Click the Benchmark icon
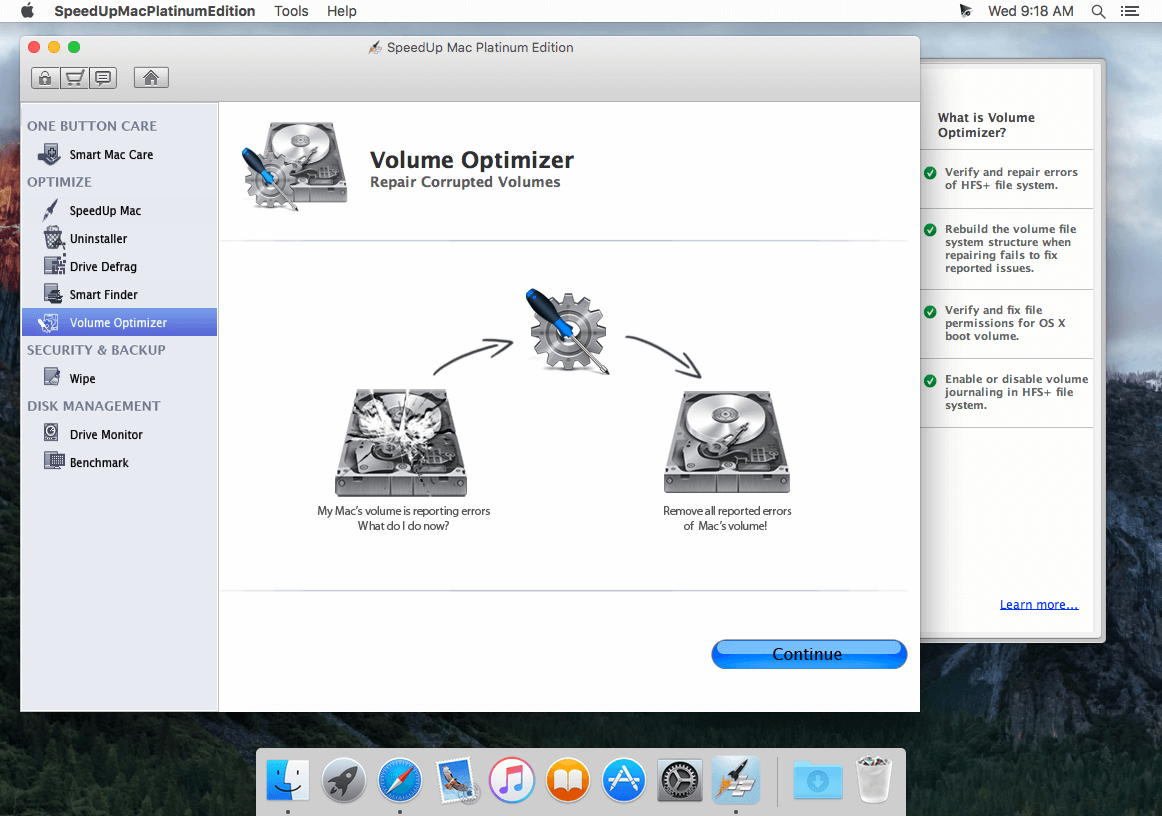 coord(54,461)
